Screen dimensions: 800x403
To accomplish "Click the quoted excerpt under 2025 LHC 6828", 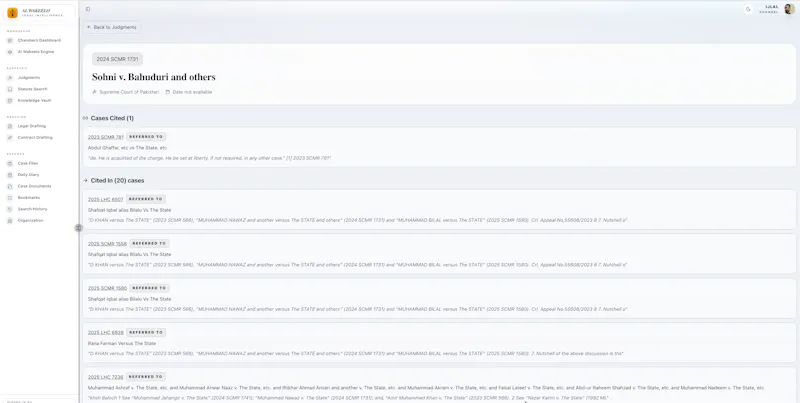I will pos(356,354).
